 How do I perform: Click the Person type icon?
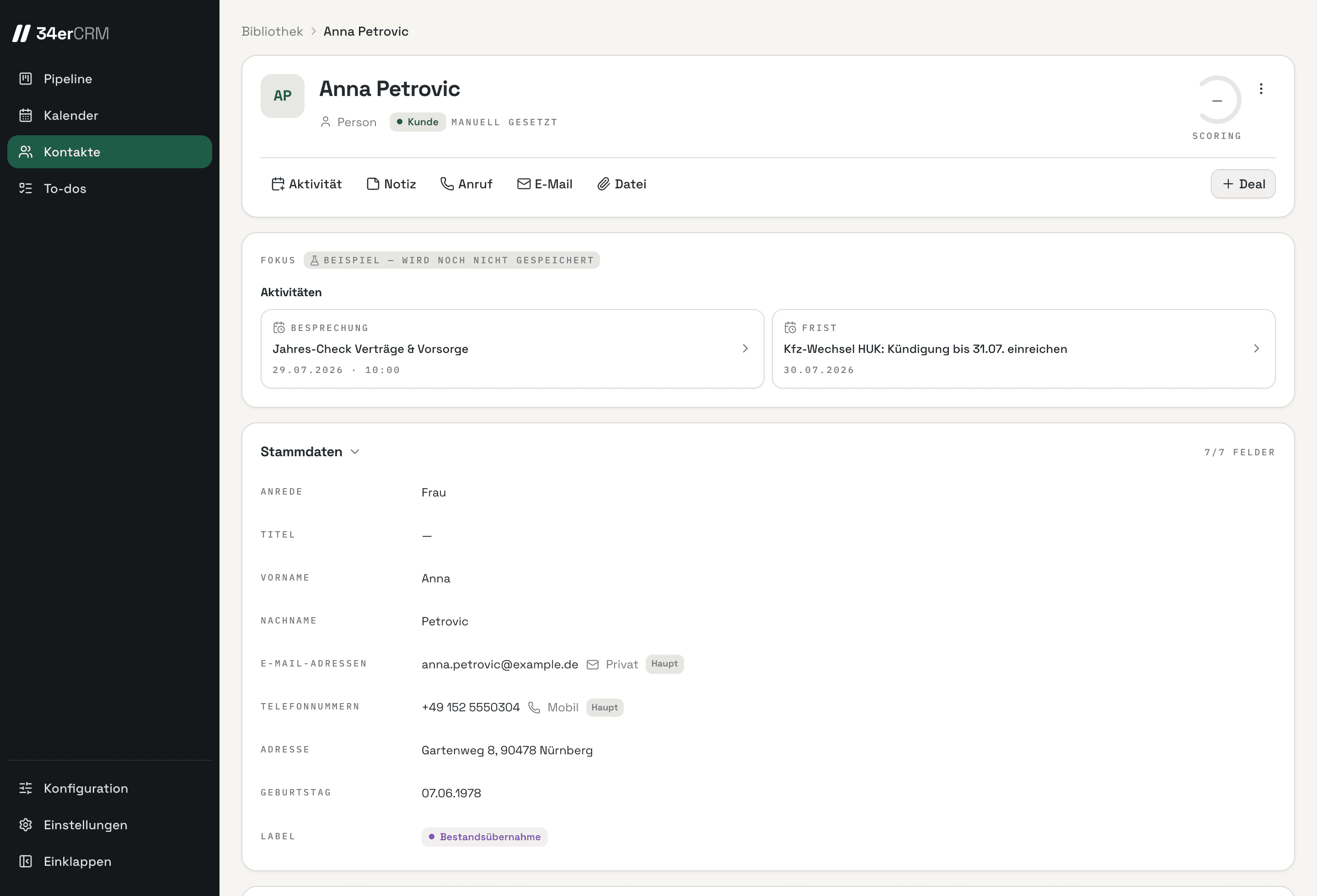click(325, 122)
